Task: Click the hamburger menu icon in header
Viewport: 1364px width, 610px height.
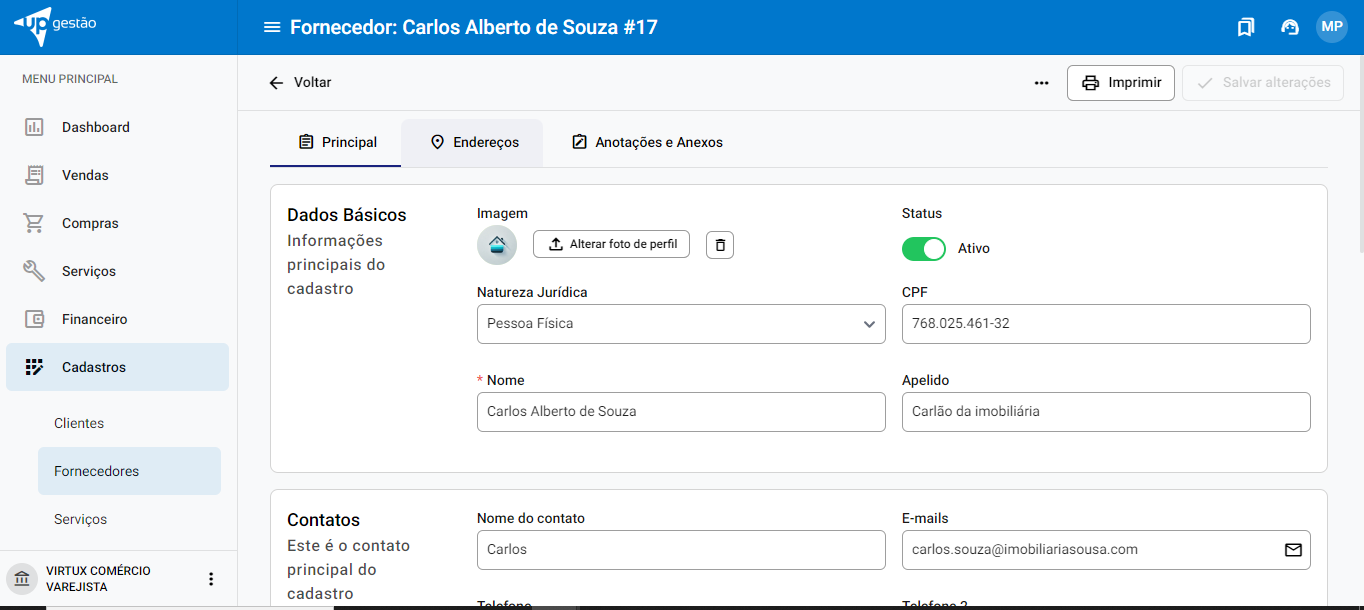Action: point(271,27)
